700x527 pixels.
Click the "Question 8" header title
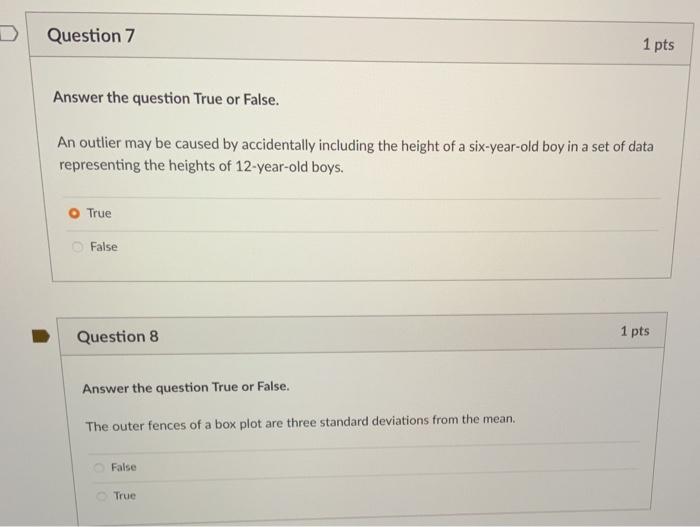click(117, 337)
